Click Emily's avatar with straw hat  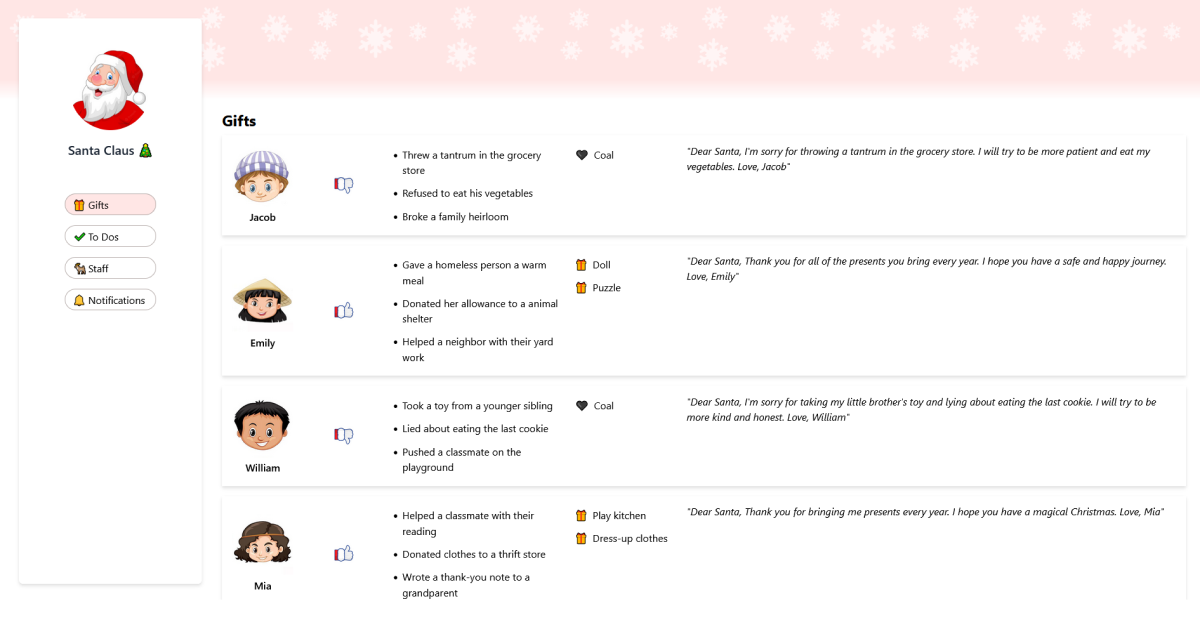[x=262, y=302]
